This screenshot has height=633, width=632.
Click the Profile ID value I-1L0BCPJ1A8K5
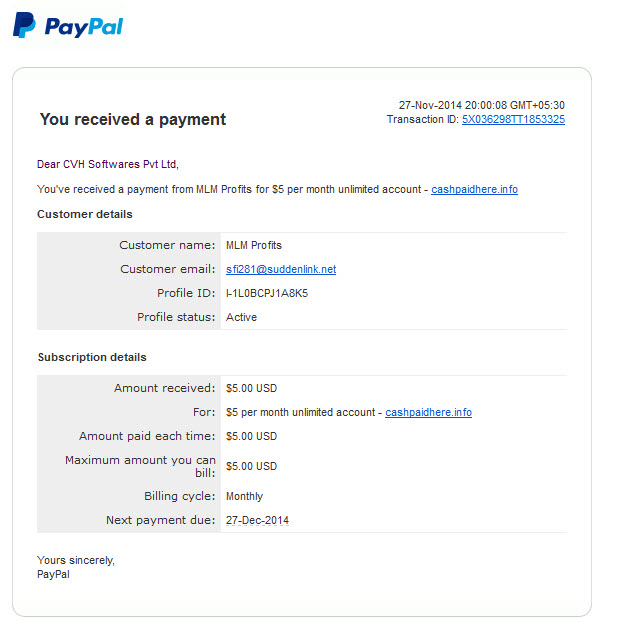pyautogui.click(x=267, y=293)
